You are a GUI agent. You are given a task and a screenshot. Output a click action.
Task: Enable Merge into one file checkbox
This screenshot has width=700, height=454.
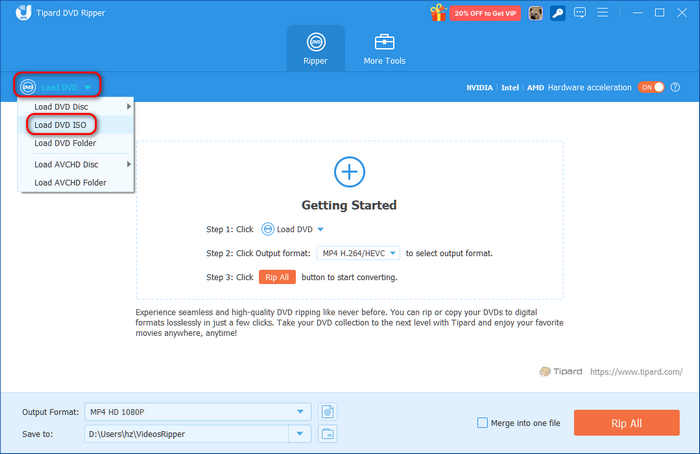click(x=482, y=422)
